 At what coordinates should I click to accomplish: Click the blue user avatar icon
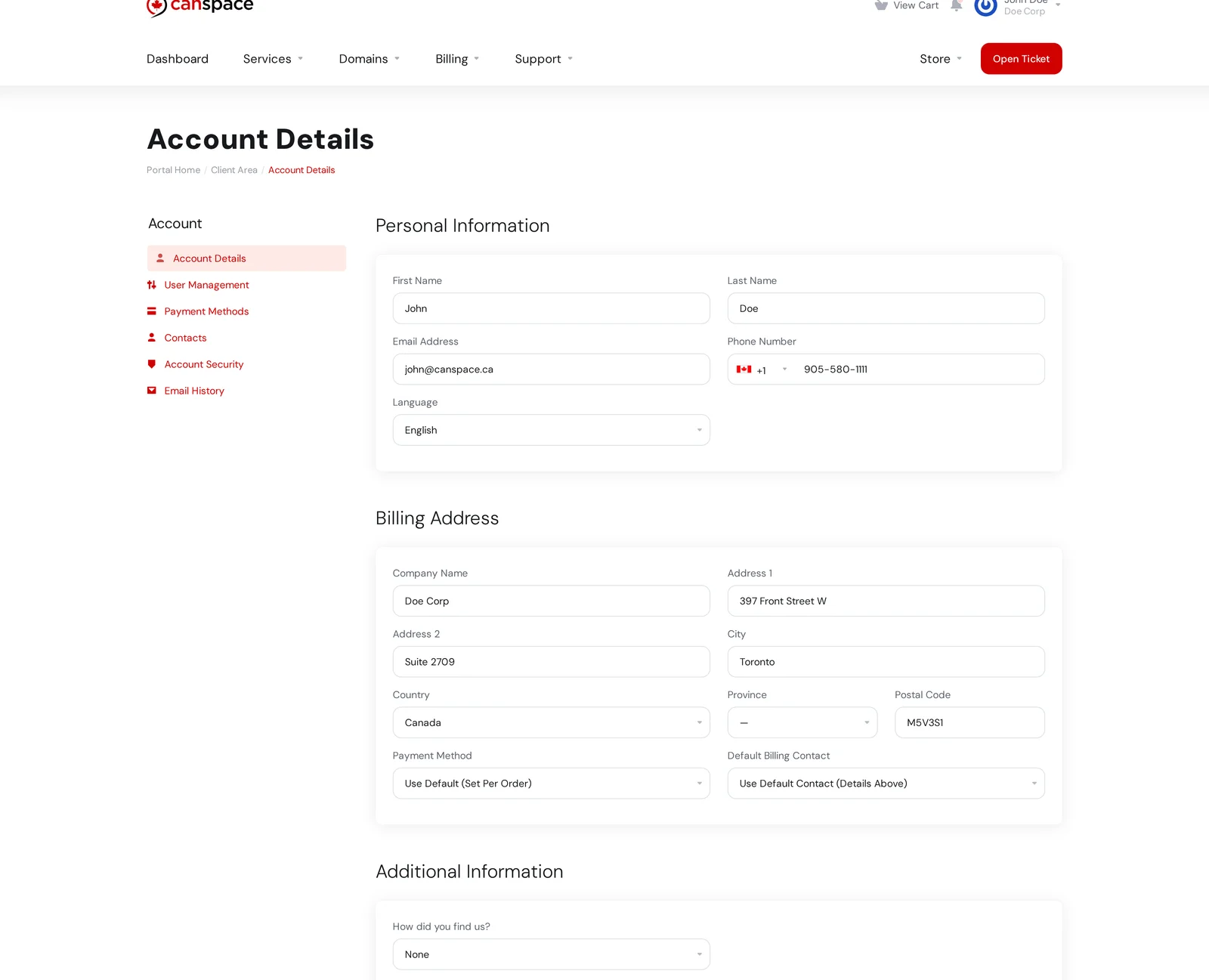985,7
